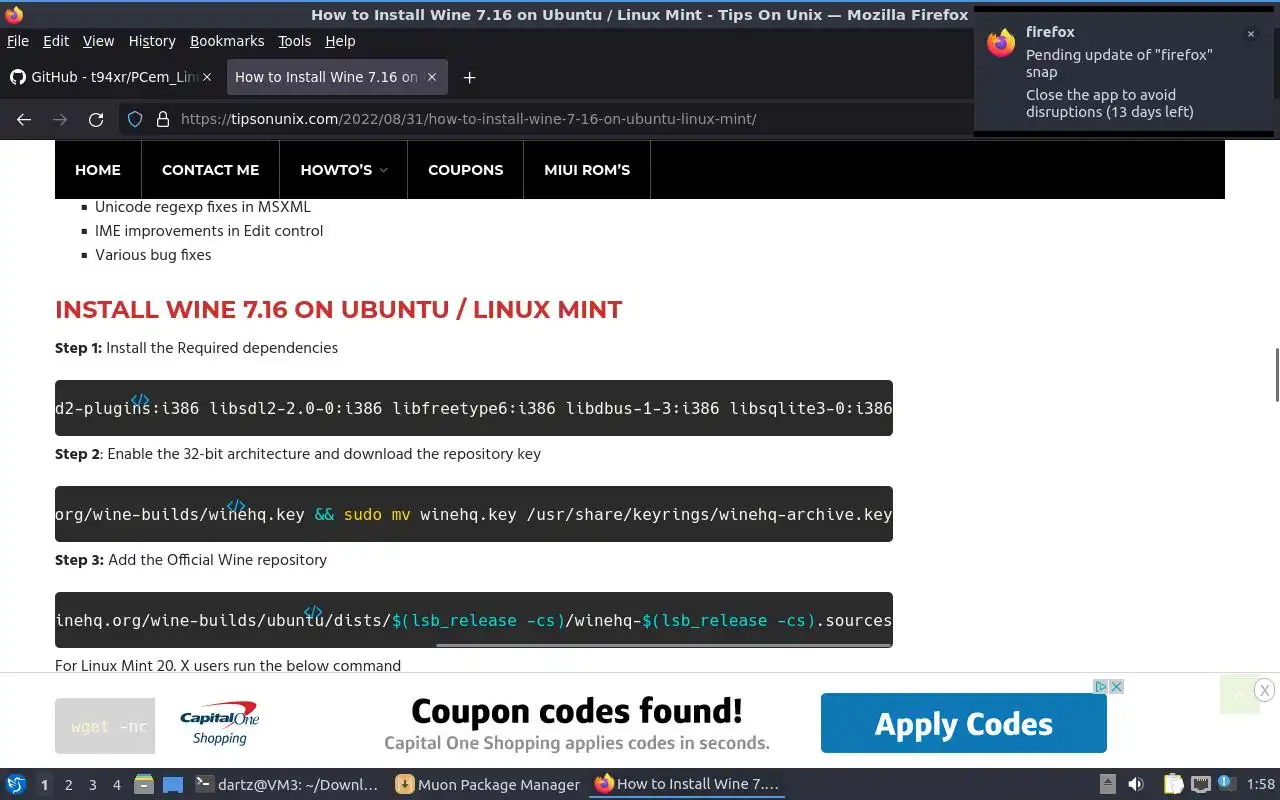Screen dimensions: 1280x800
Task: Reload the current page
Action: click(96, 119)
